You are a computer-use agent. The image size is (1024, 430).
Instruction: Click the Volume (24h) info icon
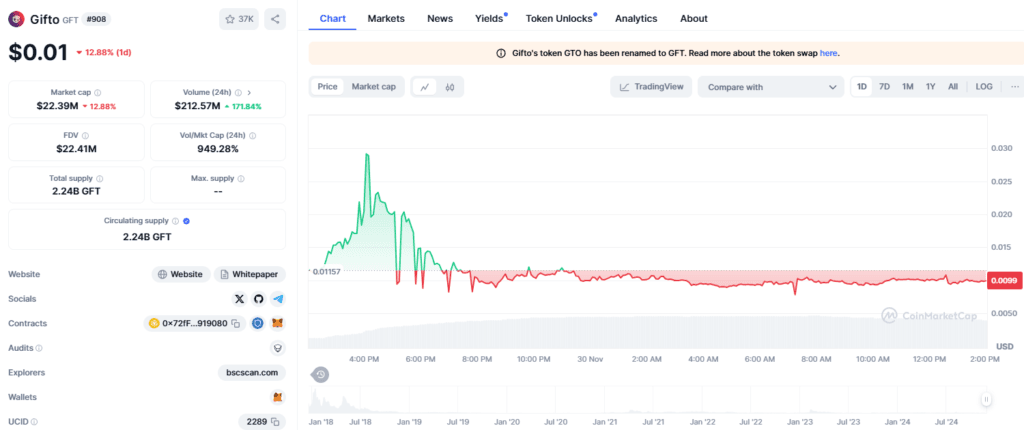coord(238,93)
